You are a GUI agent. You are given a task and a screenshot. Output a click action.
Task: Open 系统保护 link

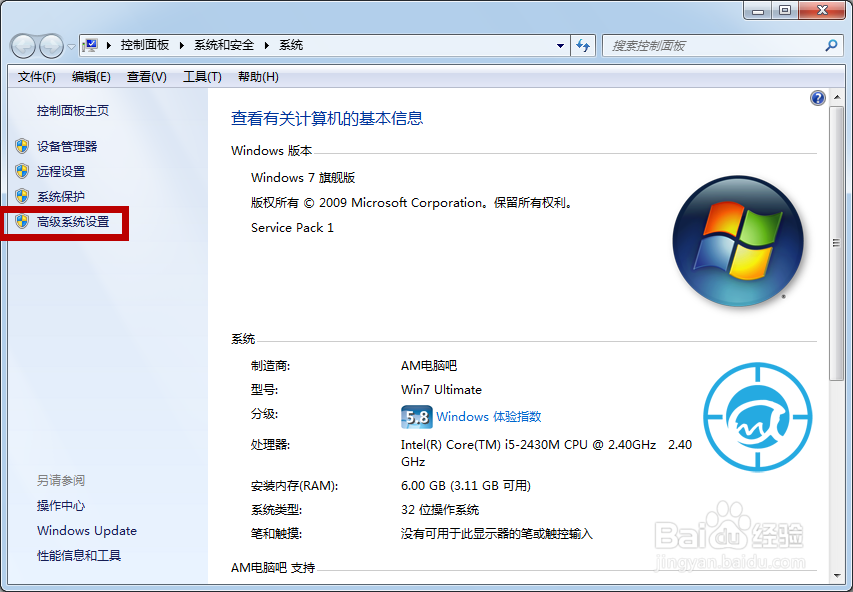click(61, 196)
